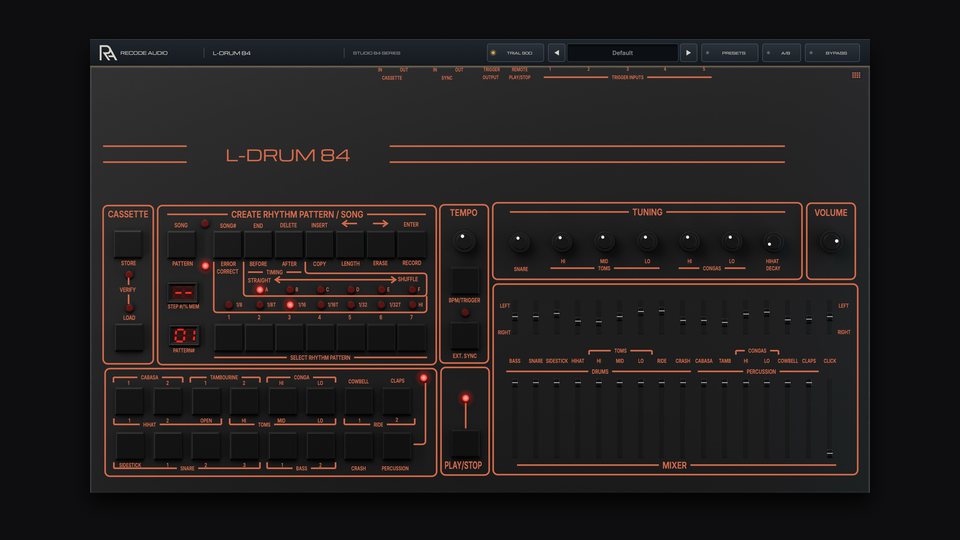The image size is (960, 540).
Task: Hit the Bass 2 pad
Action: (x=321, y=447)
